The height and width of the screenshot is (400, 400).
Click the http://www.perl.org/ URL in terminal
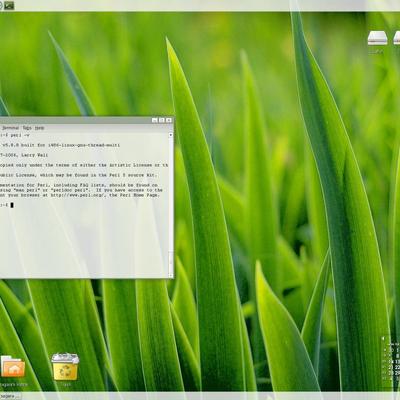[79, 195]
